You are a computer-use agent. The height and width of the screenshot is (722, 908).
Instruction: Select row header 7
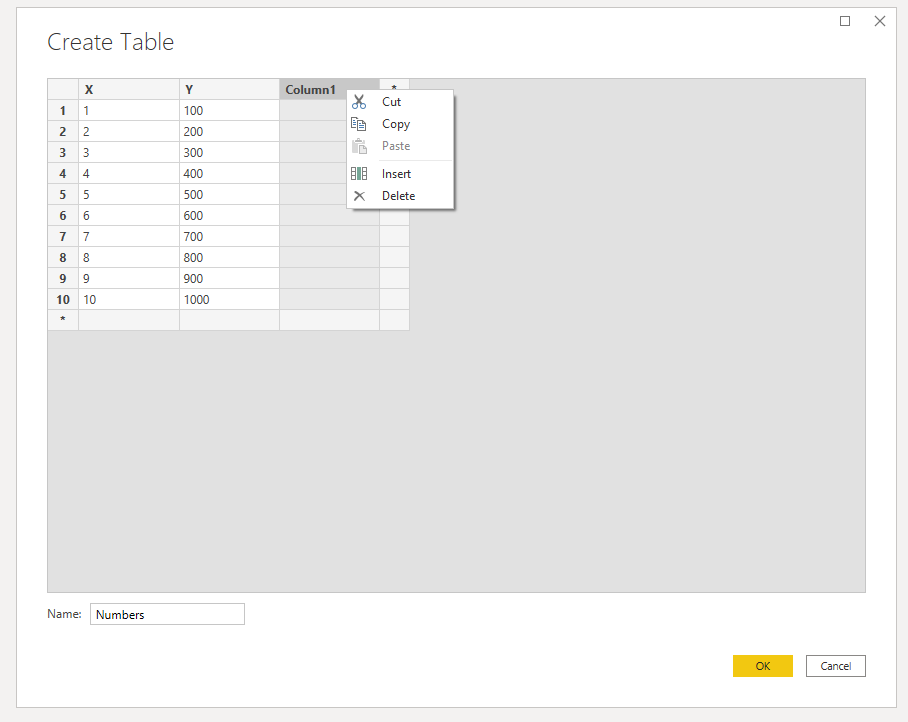(x=63, y=236)
